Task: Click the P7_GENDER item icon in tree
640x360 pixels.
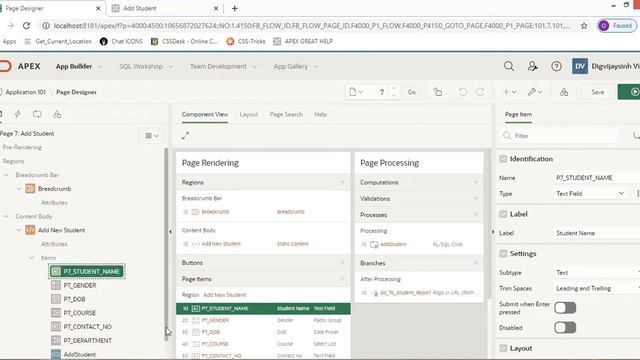Action: 56,285
